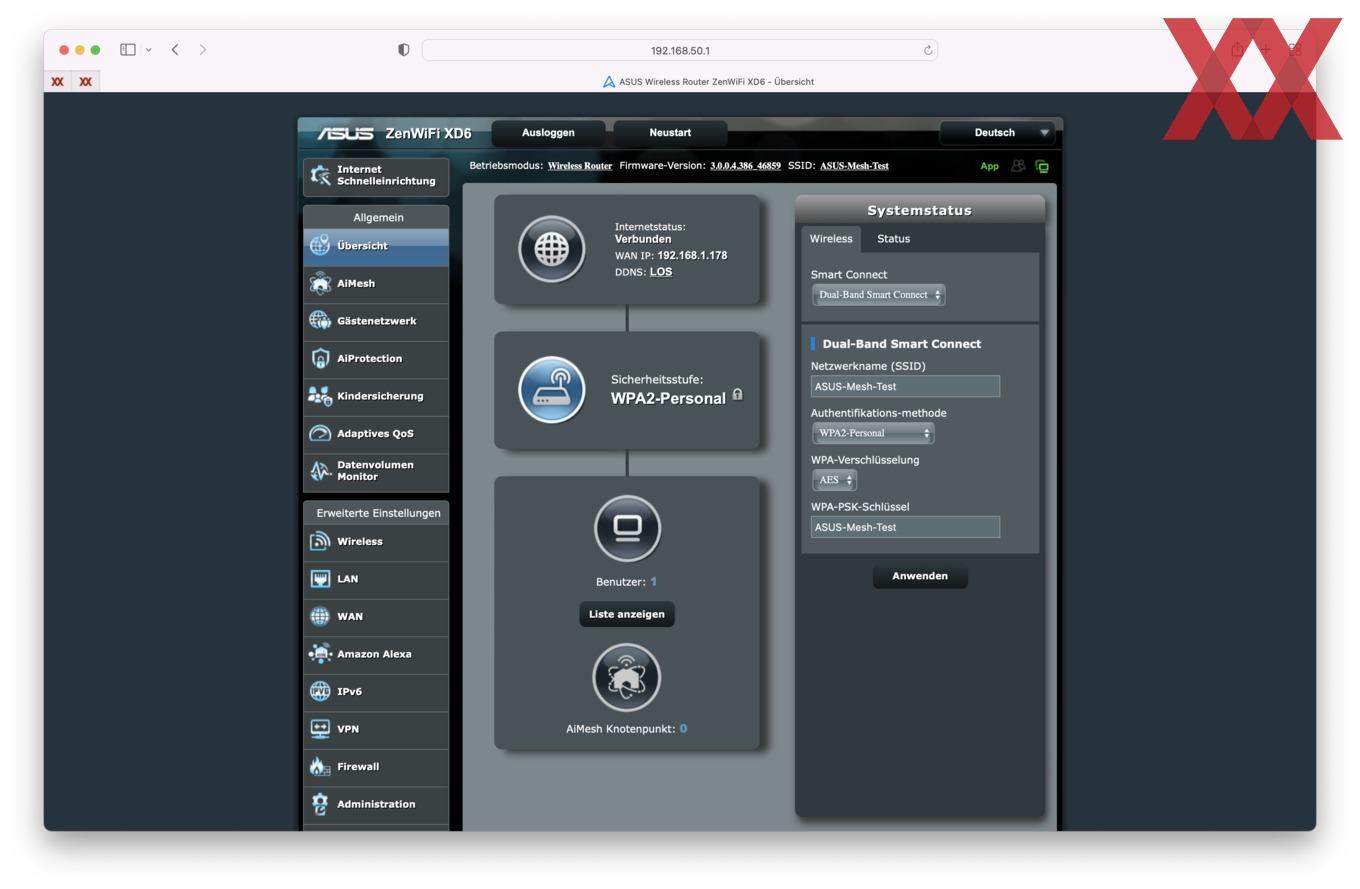This screenshot has width=1360, height=889.
Task: Click the Safari sidebar toggle icon
Action: (128, 49)
